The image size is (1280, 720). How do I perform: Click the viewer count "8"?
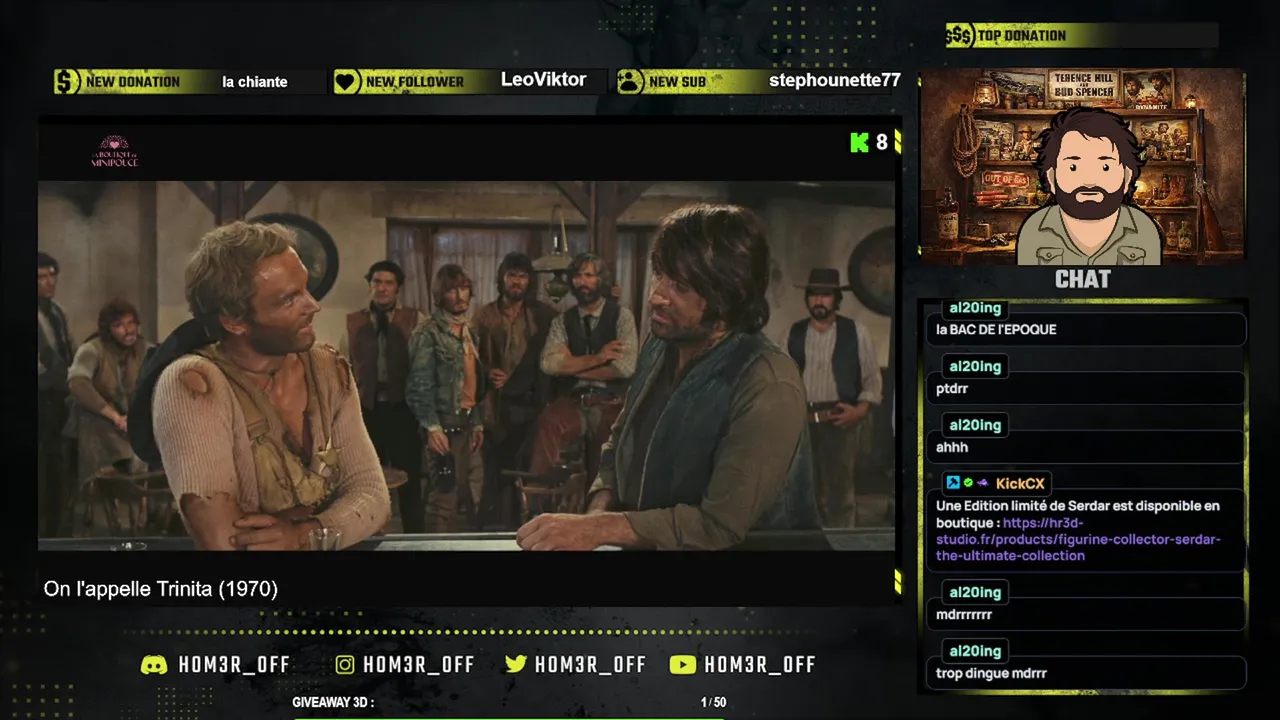pyautogui.click(x=882, y=142)
